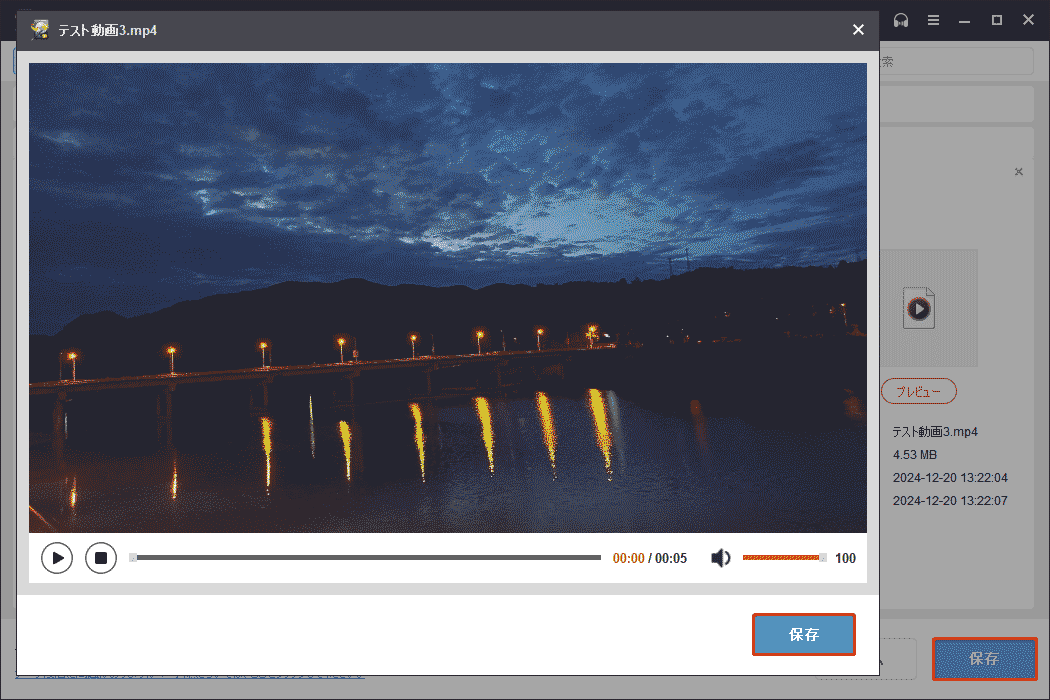Screen dimensions: 1050x700
Task: Click the search field in the main window
Action: coord(960,62)
